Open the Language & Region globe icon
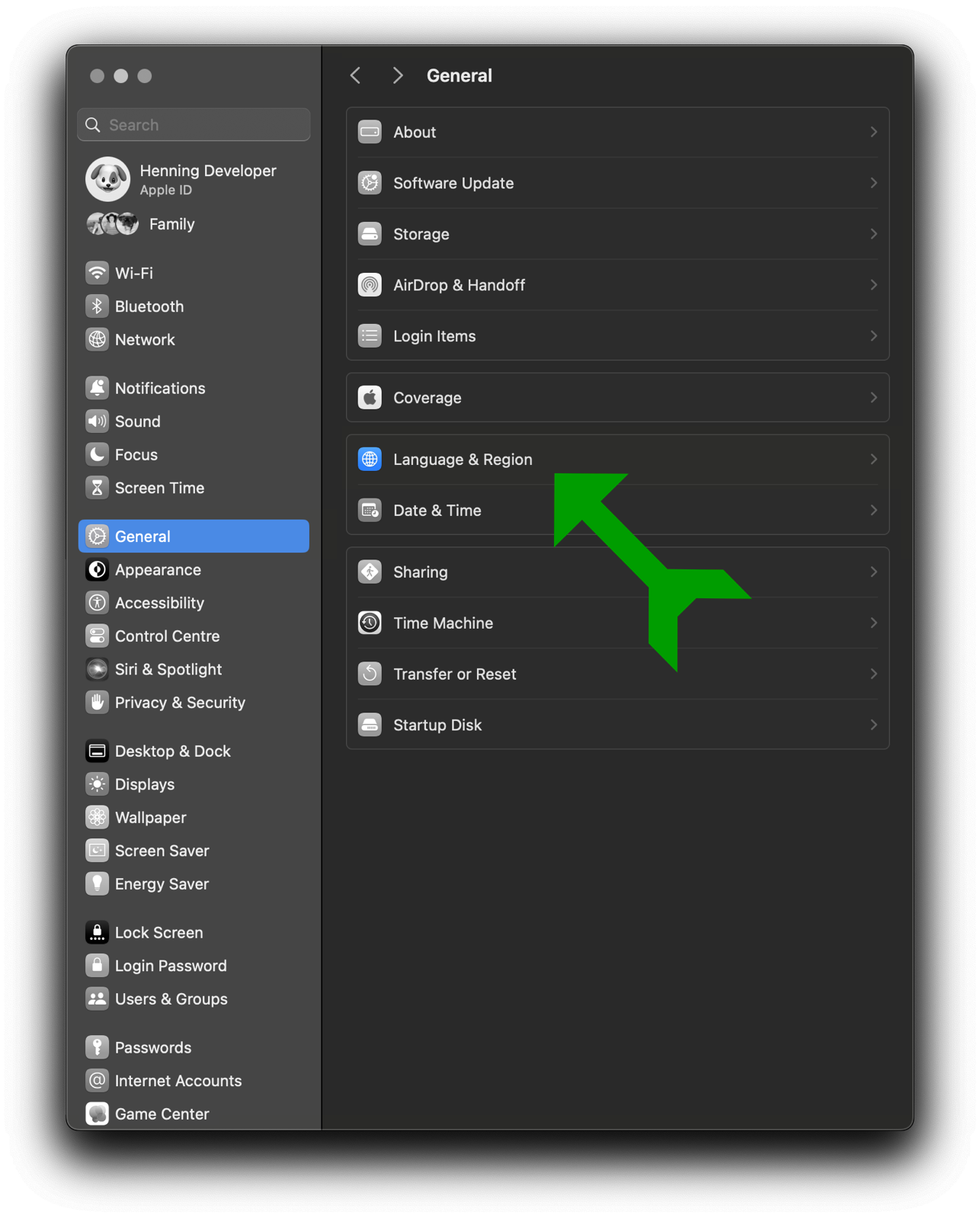The width and height of the screenshot is (980, 1218). (x=370, y=460)
